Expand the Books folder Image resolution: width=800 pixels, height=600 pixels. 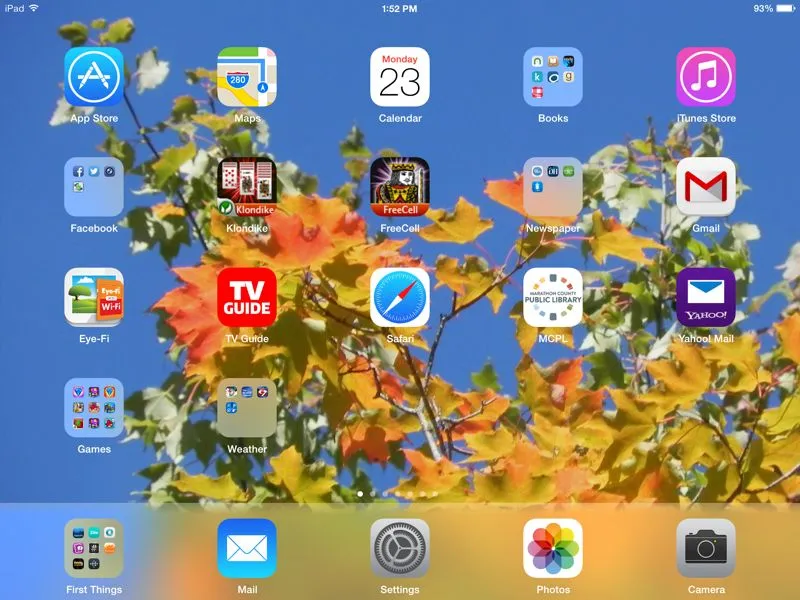(553, 77)
